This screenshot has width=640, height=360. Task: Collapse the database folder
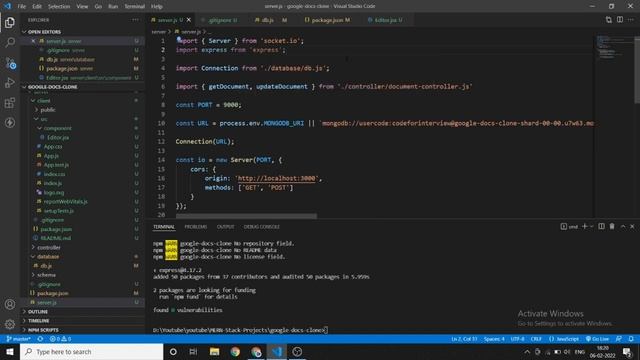[x=48, y=256]
